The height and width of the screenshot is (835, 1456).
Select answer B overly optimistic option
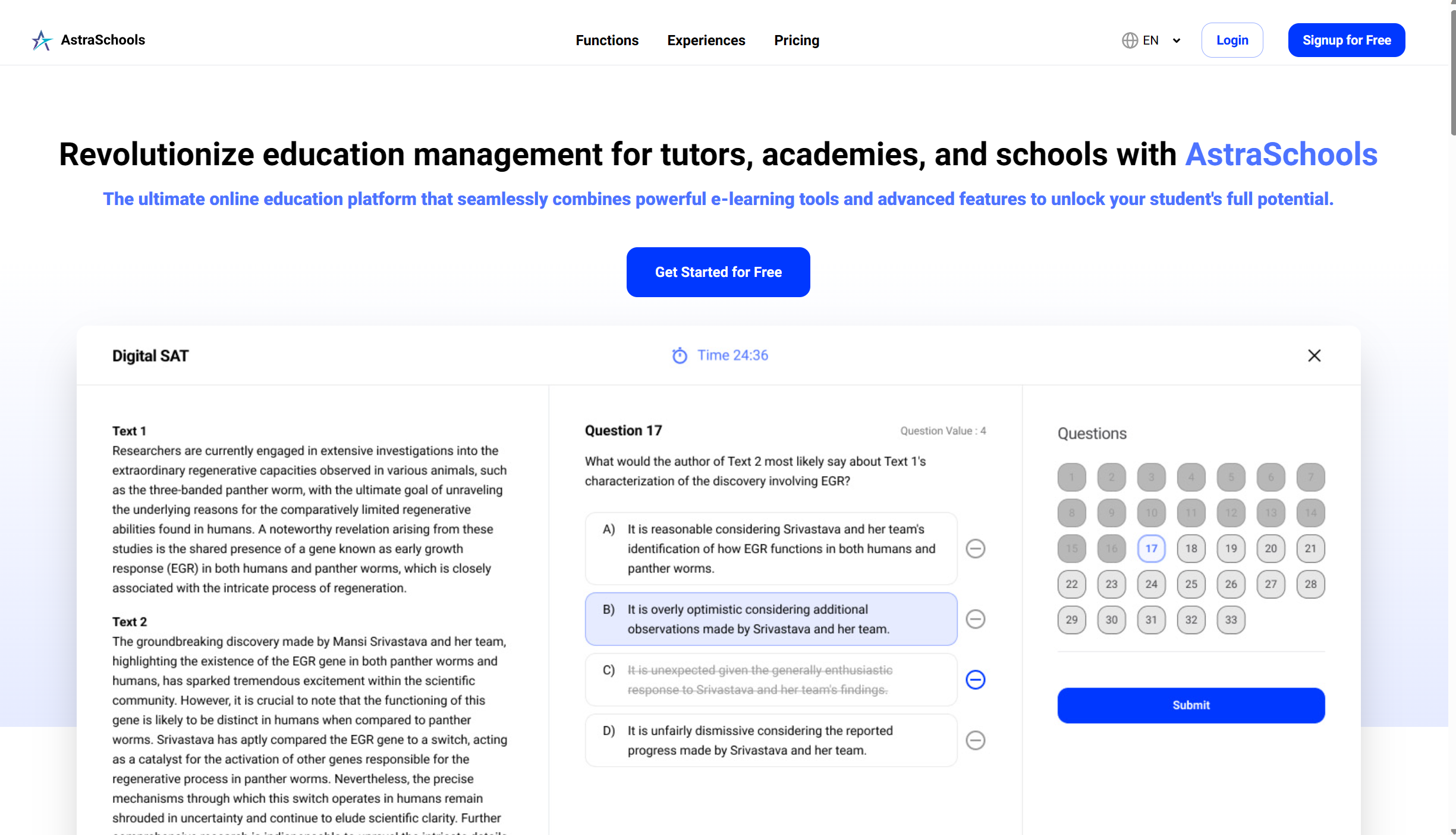coord(771,619)
